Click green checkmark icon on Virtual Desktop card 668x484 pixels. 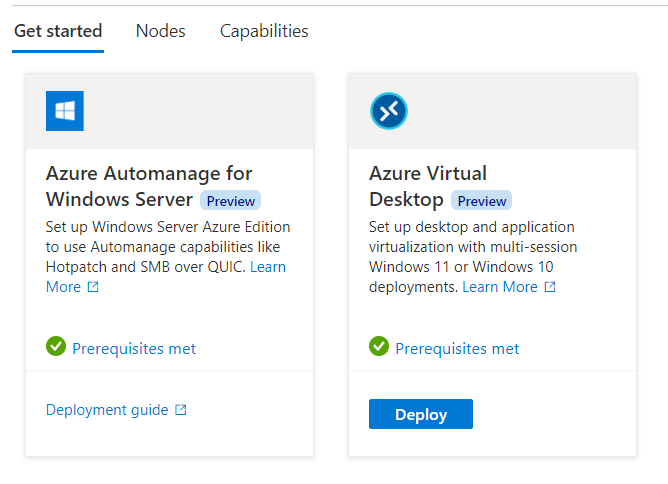click(379, 346)
